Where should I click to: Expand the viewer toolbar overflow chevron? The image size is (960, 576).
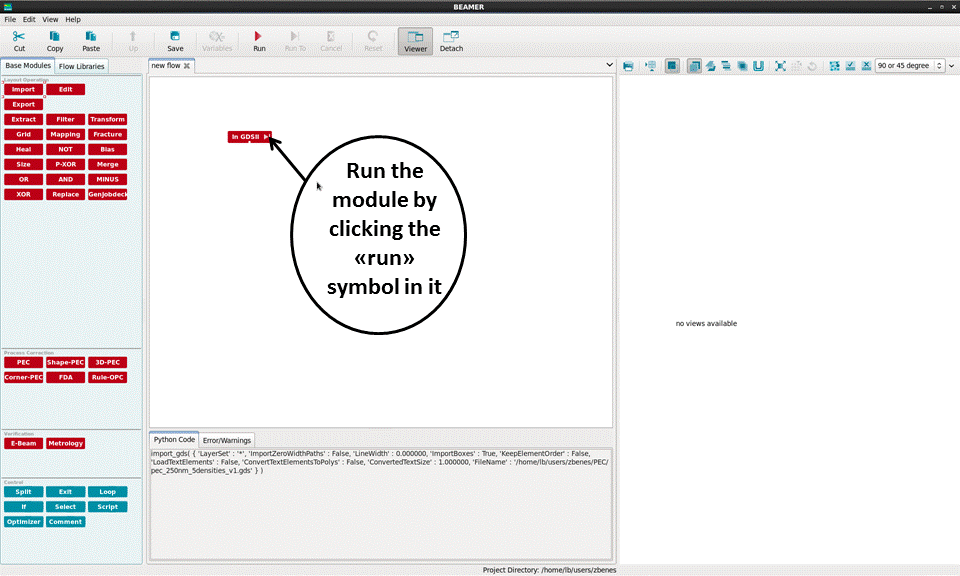tap(951, 66)
